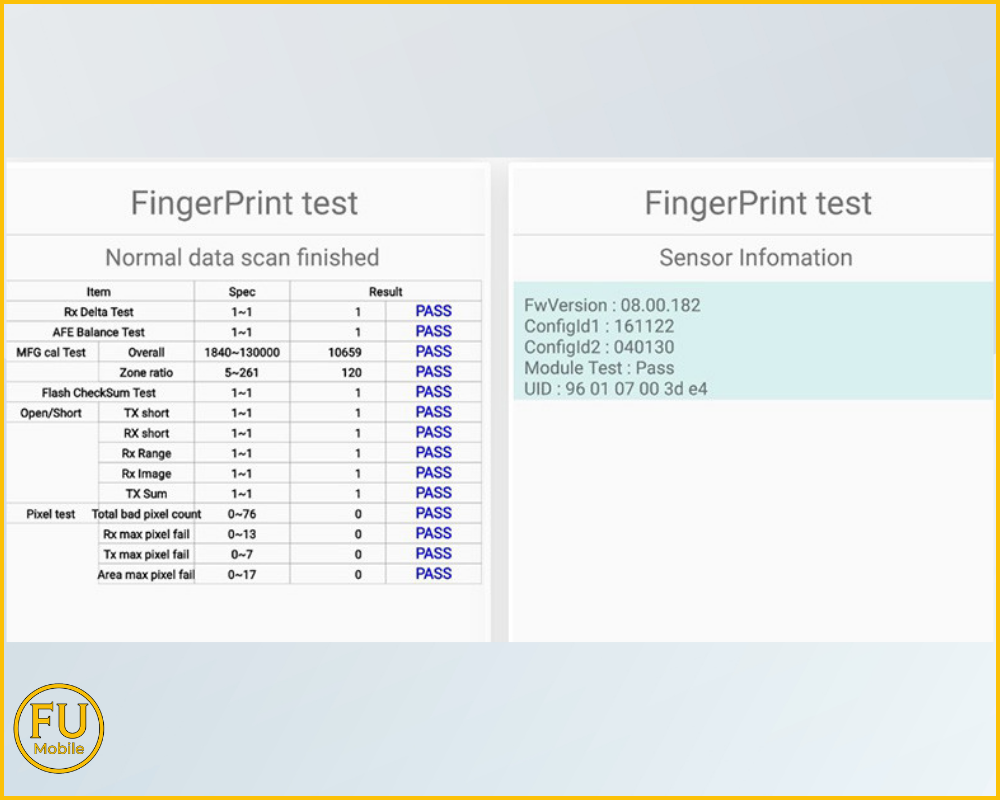Click the Item column header
Screen dimensions: 1000x800
99,292
